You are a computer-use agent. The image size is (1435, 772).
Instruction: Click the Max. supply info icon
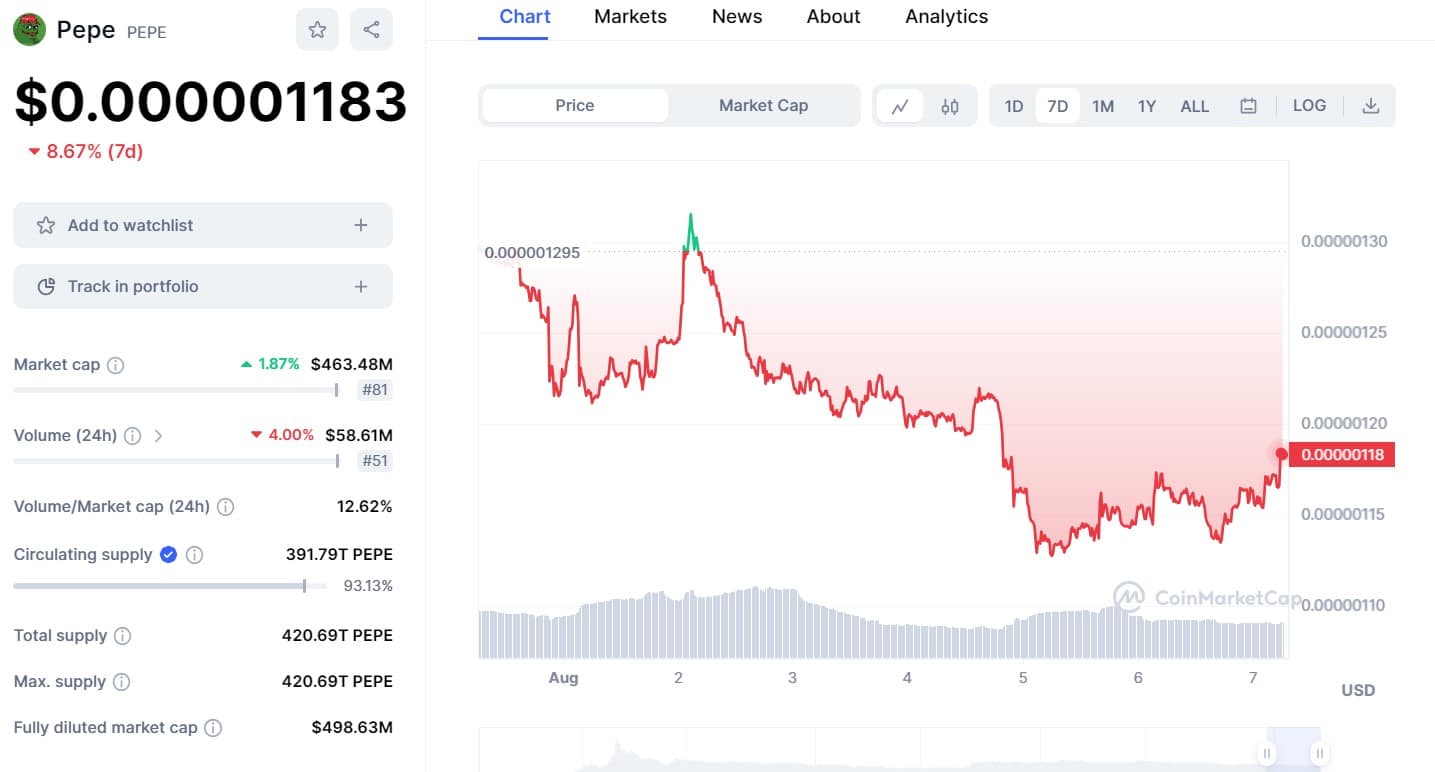(x=121, y=682)
